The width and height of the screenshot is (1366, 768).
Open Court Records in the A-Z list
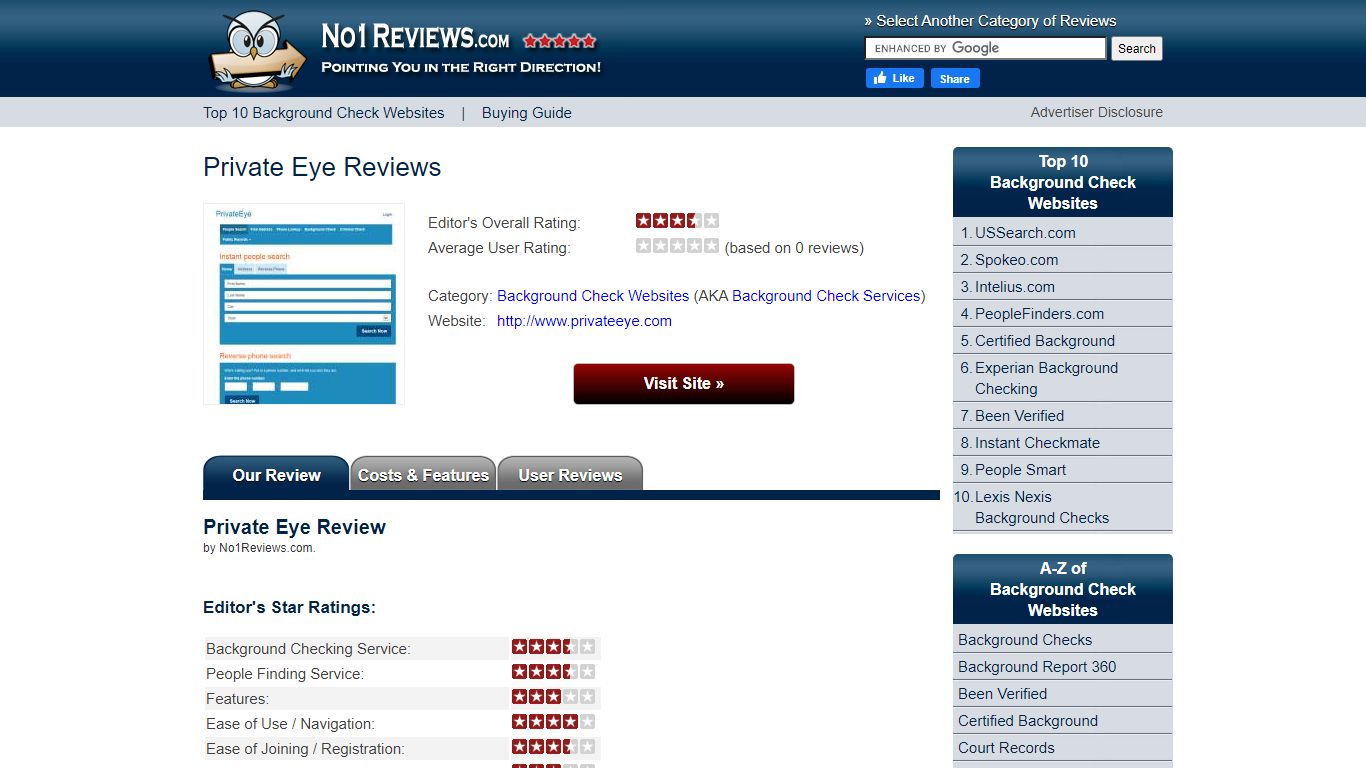pos(1006,748)
